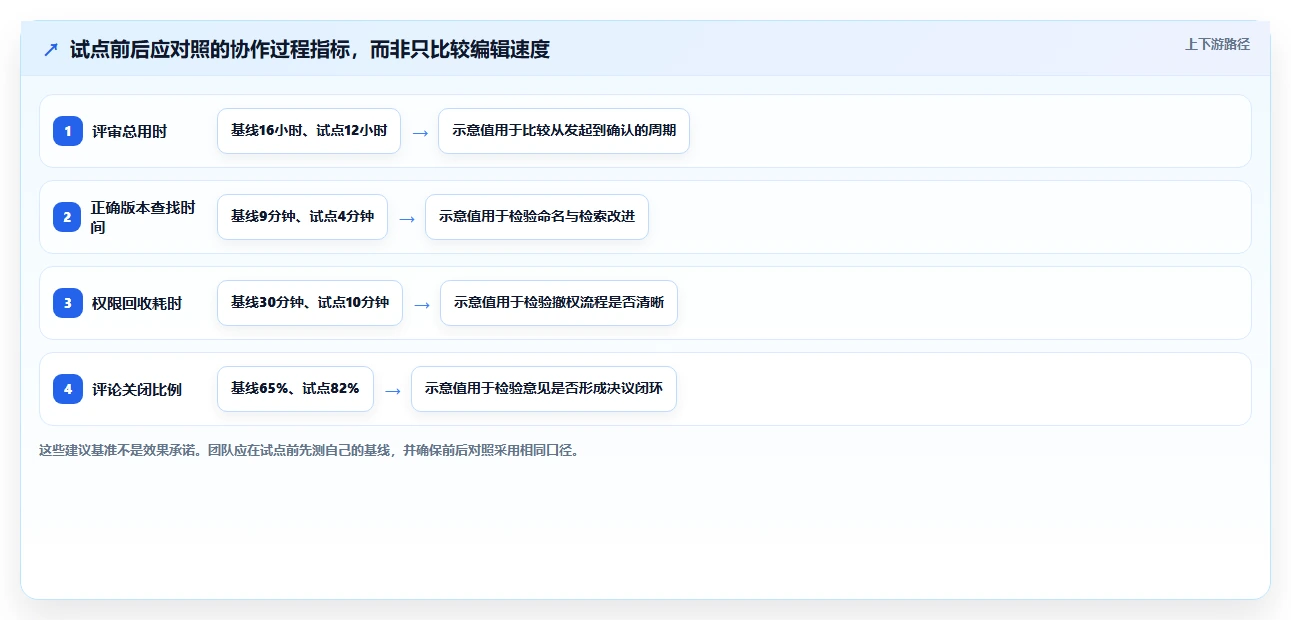Select the number 1 badge for 评审总用时
The height and width of the screenshot is (620, 1291).
click(68, 131)
